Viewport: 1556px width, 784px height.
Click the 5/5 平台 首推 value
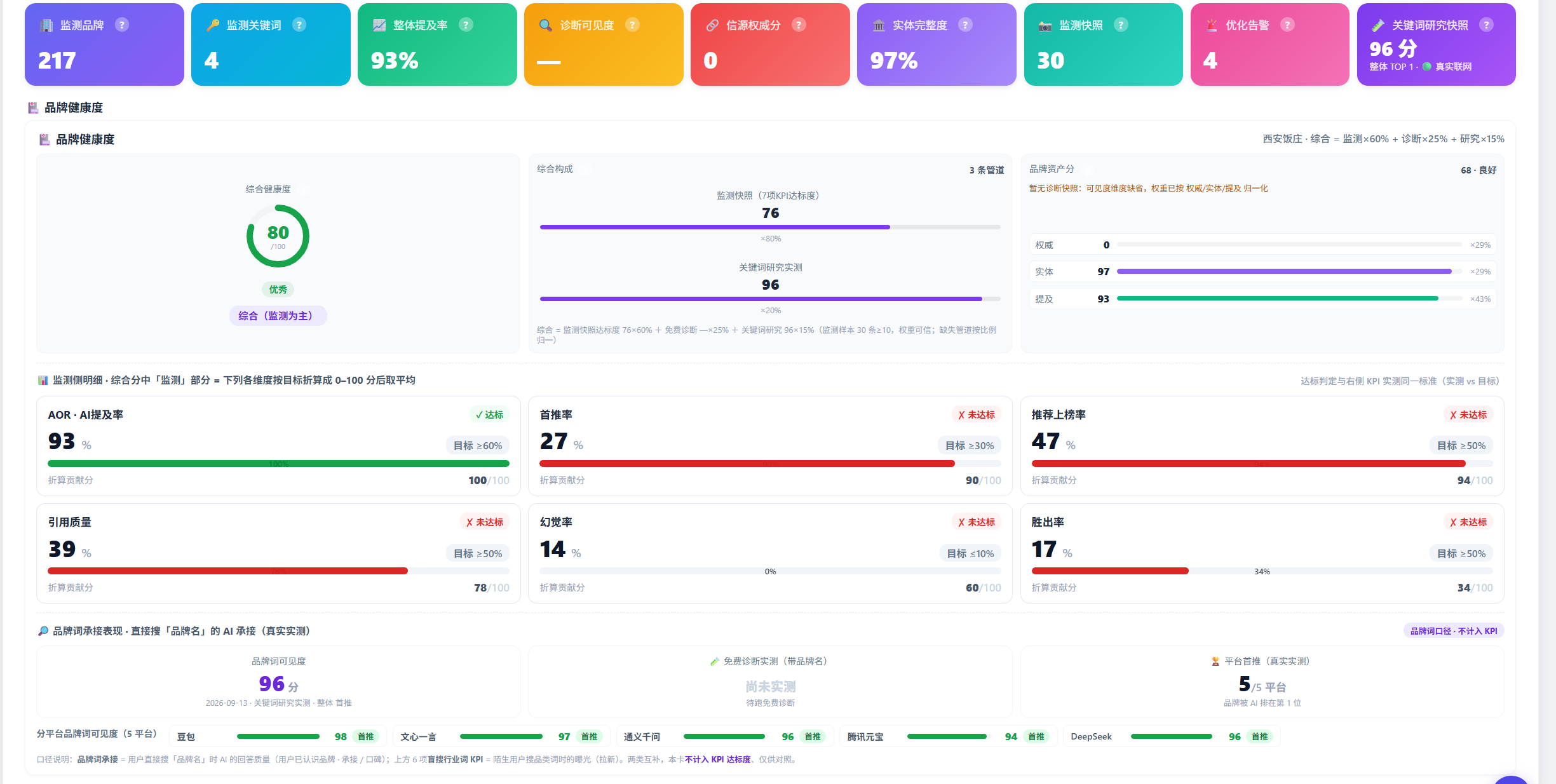click(x=1262, y=685)
